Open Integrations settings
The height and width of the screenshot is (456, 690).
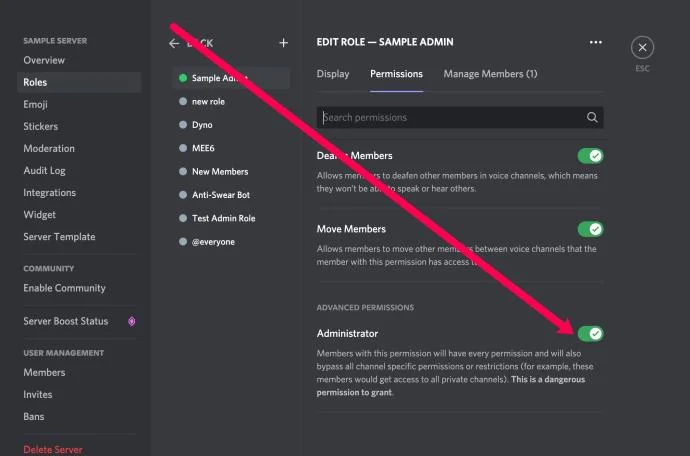49,192
